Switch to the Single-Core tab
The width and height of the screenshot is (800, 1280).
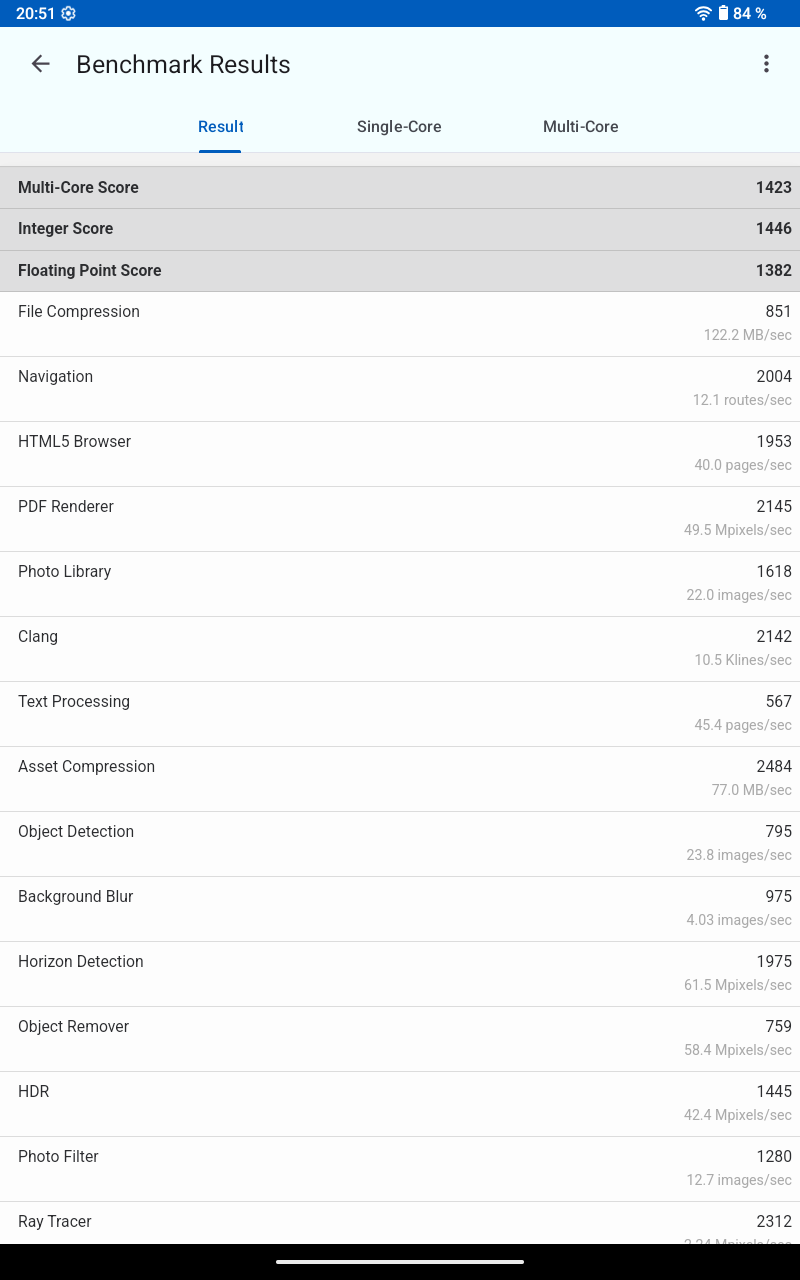coord(399,127)
